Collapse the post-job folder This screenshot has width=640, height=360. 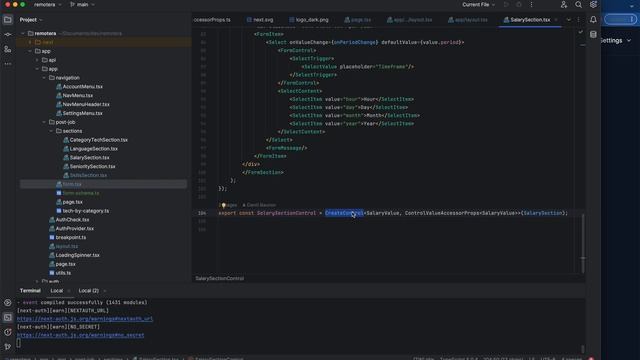[44, 122]
